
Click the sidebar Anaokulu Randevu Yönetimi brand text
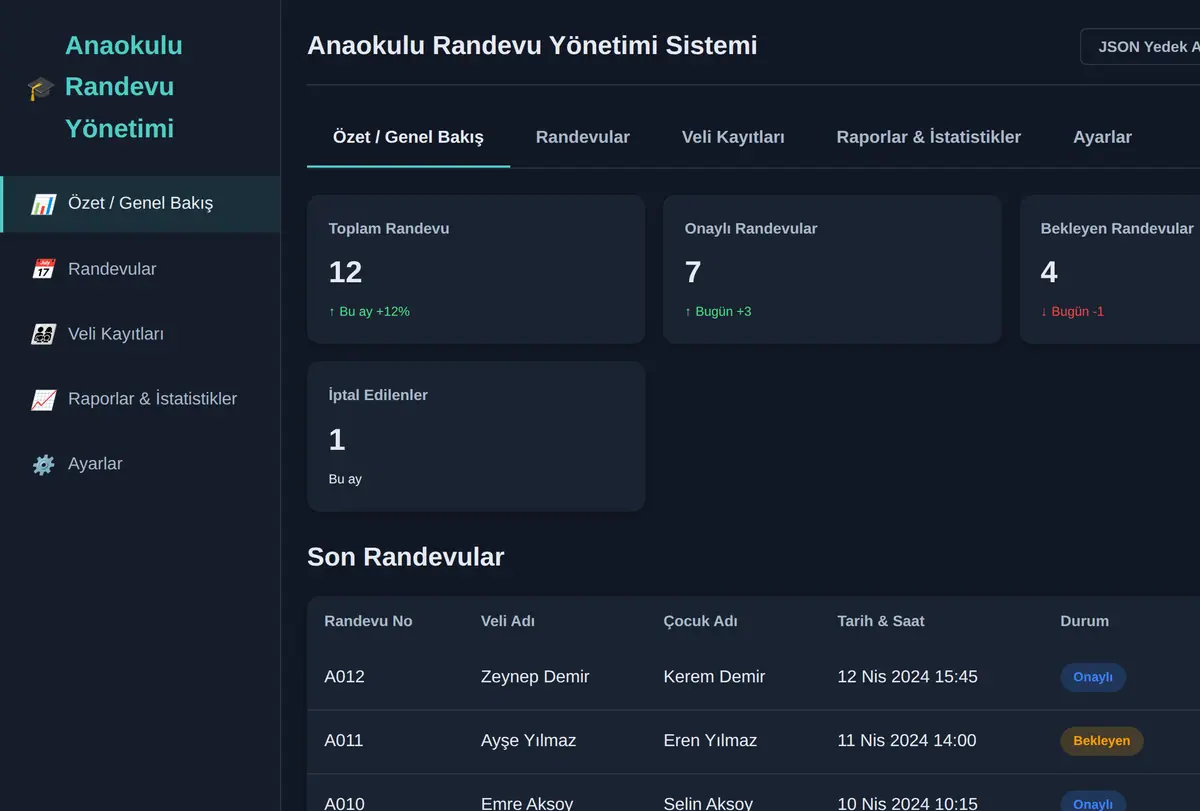(x=124, y=87)
